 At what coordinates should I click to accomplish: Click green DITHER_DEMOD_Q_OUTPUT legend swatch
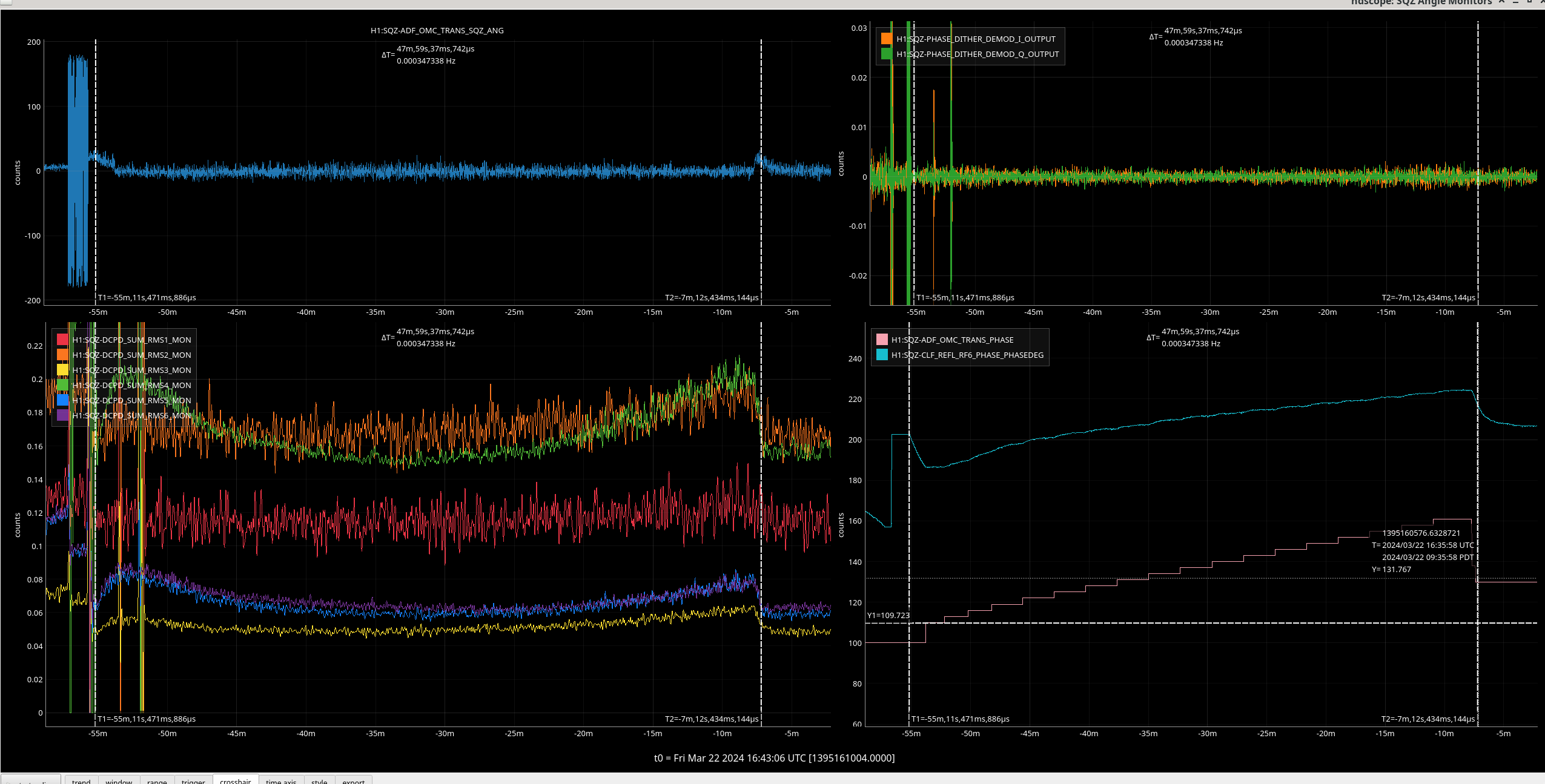[887, 54]
